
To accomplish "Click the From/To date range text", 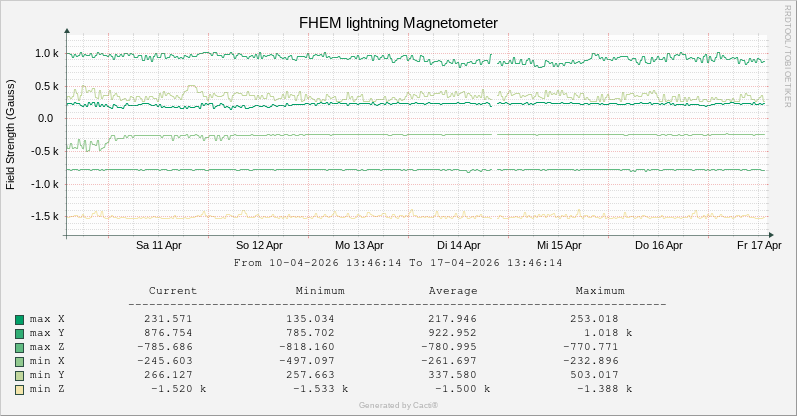I will pos(398,263).
